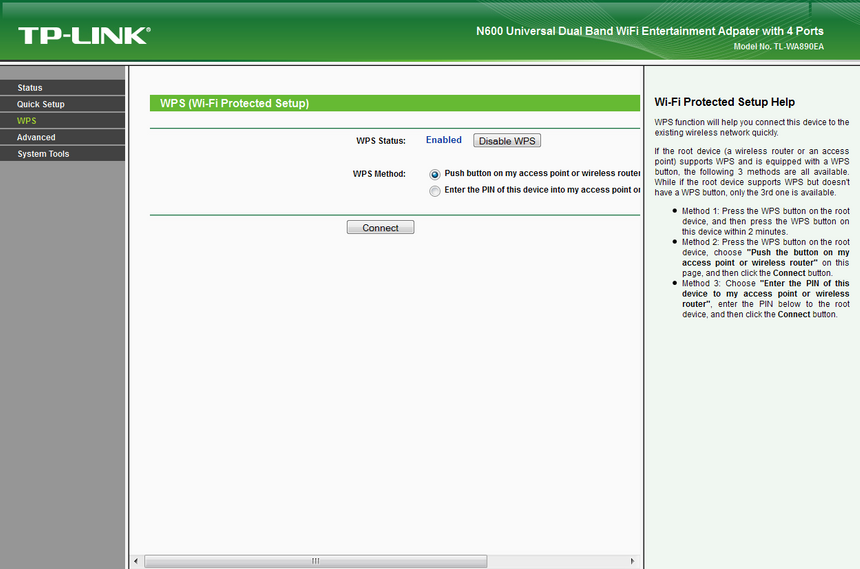
Task: Click the blue Enabled status text
Action: point(444,140)
